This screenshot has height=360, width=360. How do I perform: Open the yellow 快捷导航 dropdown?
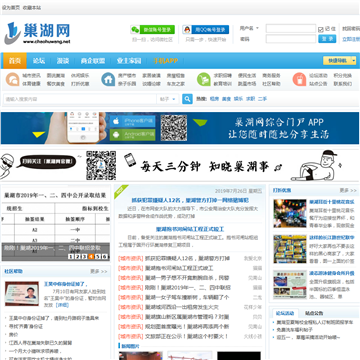click(339, 60)
